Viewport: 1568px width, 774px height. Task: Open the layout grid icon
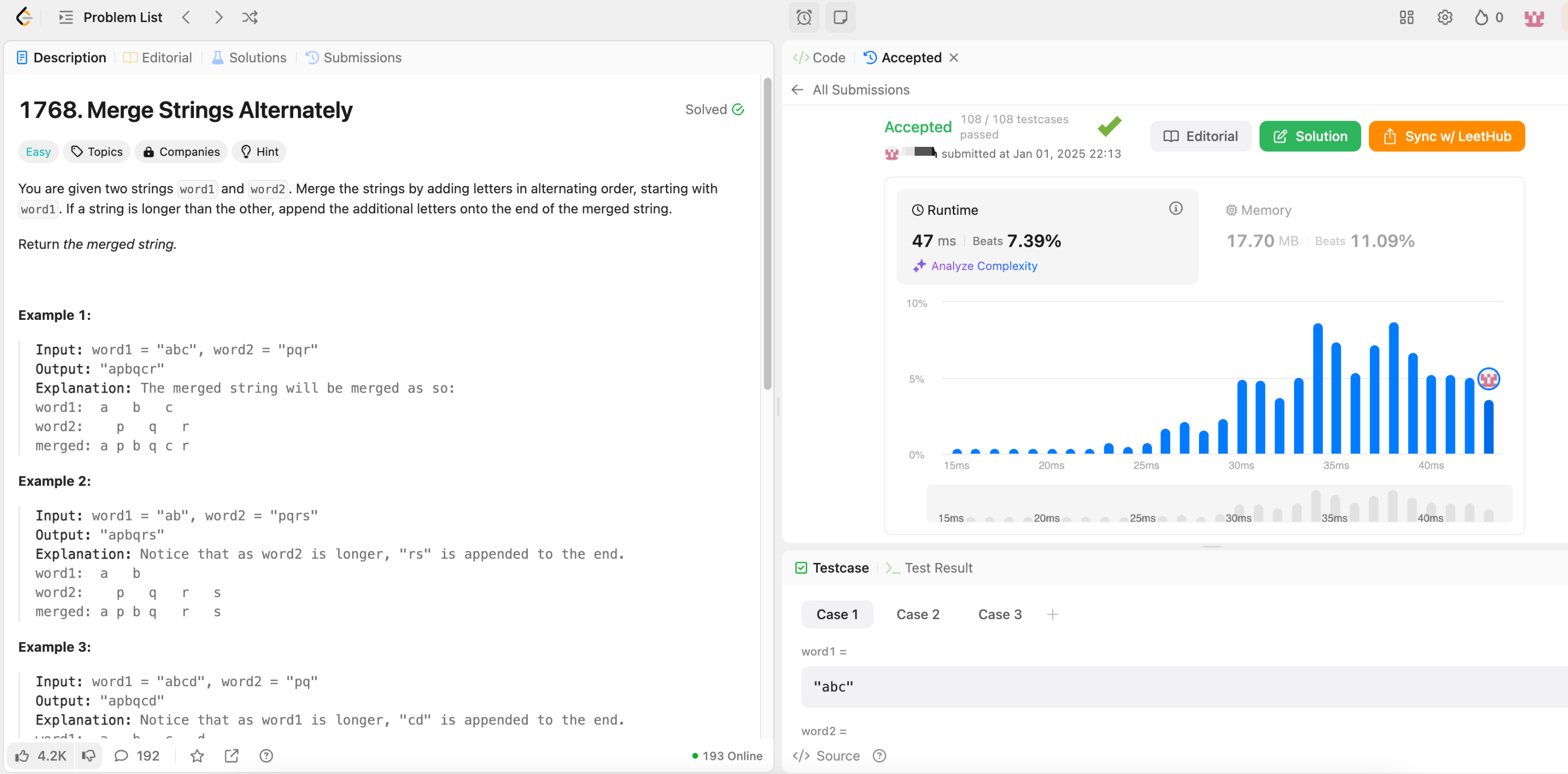tap(1406, 17)
